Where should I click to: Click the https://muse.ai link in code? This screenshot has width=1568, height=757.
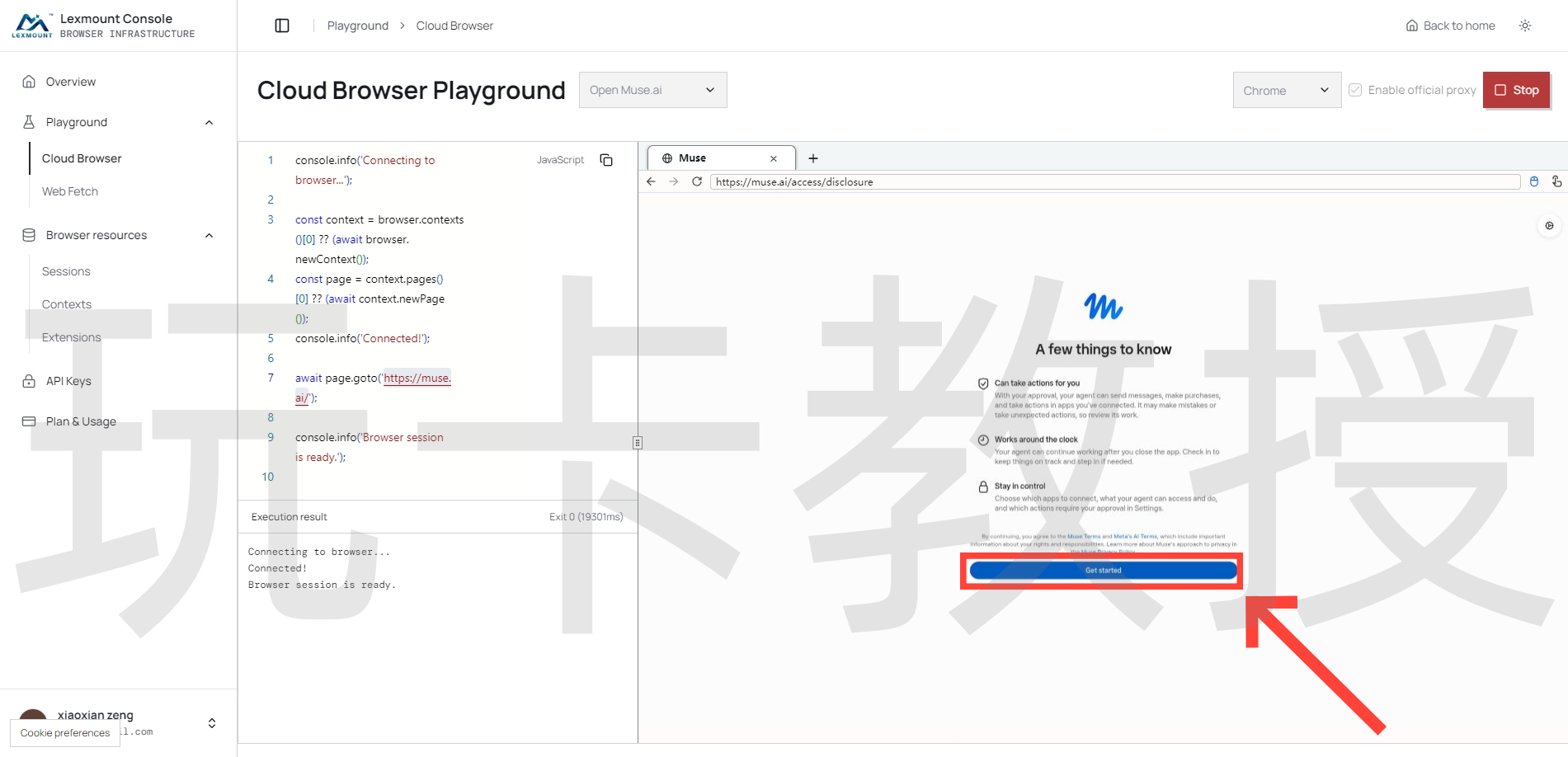coord(417,378)
